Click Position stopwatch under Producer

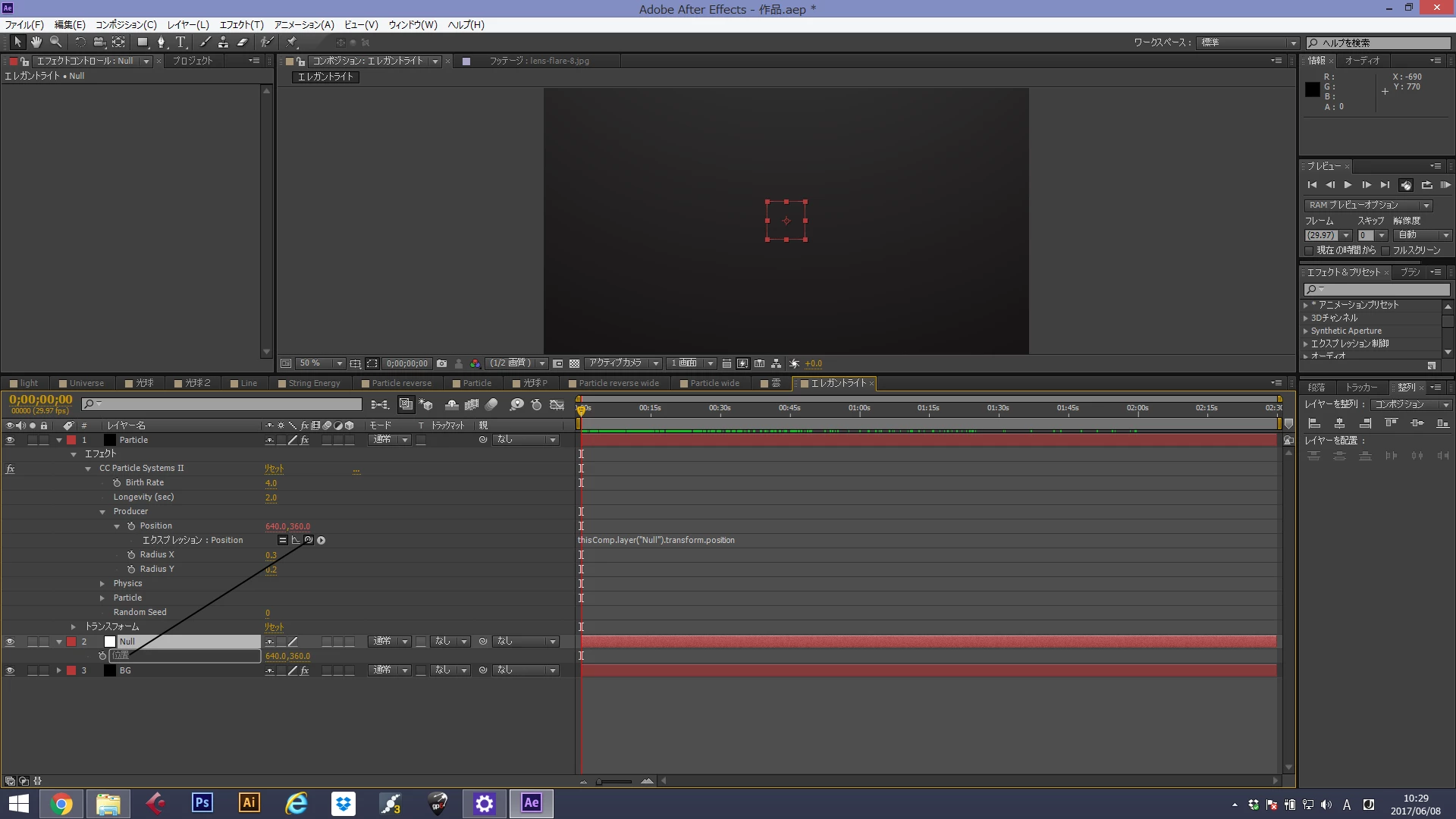pos(131,526)
